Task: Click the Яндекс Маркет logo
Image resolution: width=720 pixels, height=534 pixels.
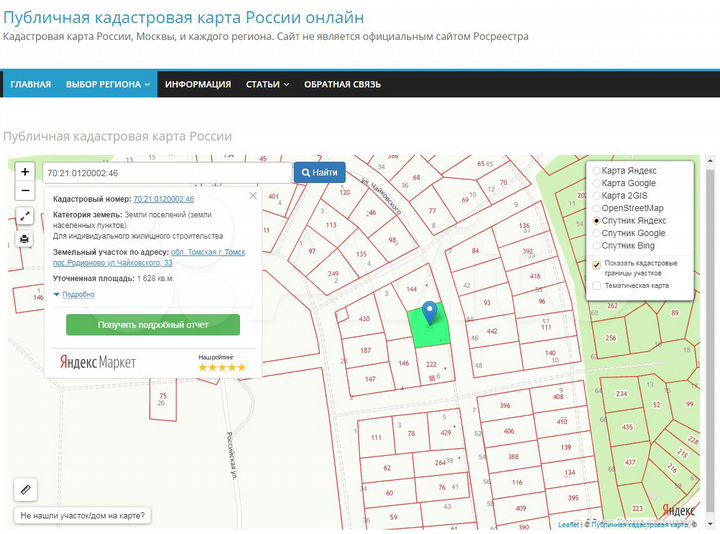Action: point(98,362)
